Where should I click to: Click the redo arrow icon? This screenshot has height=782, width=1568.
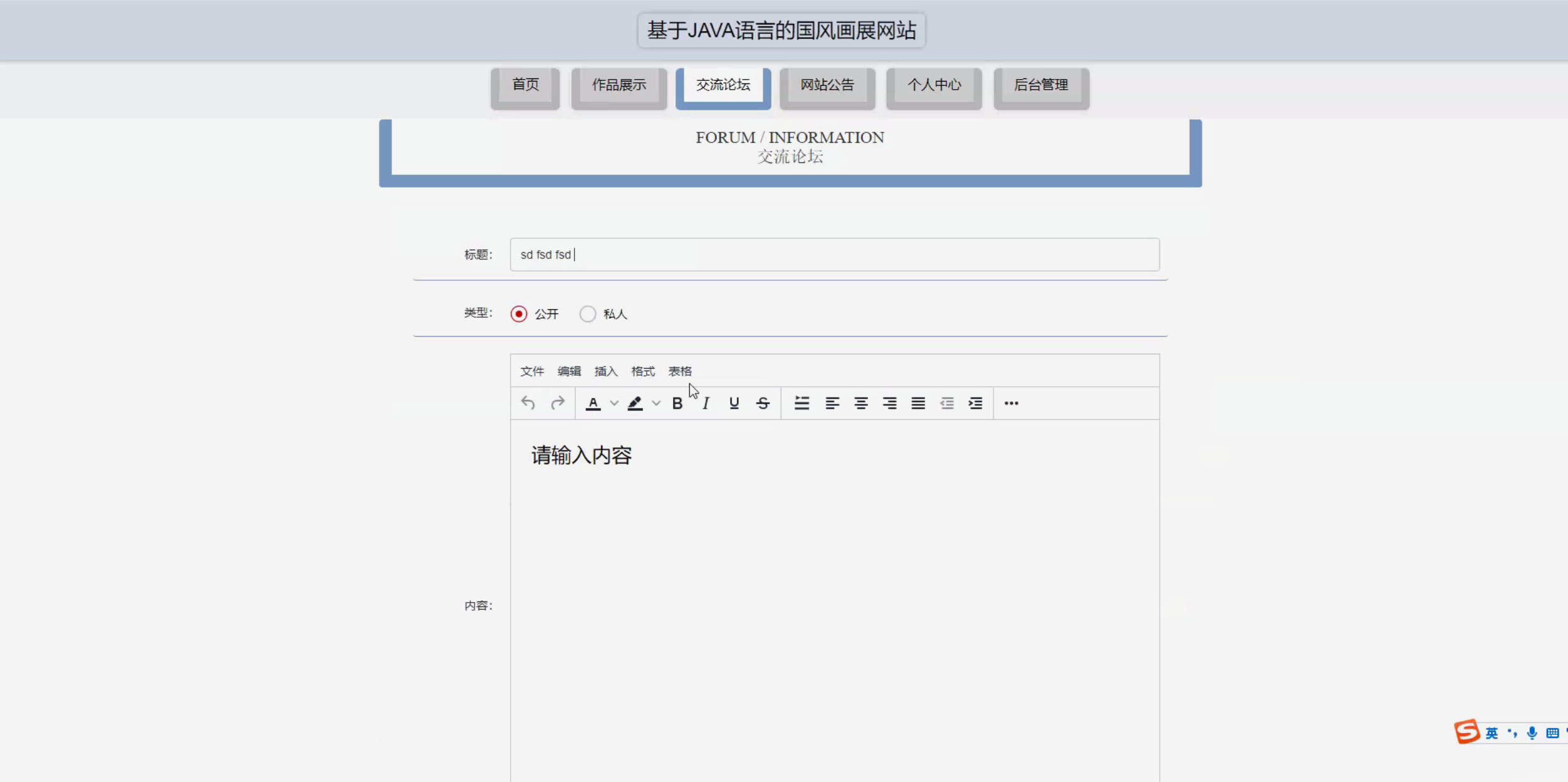tap(557, 403)
